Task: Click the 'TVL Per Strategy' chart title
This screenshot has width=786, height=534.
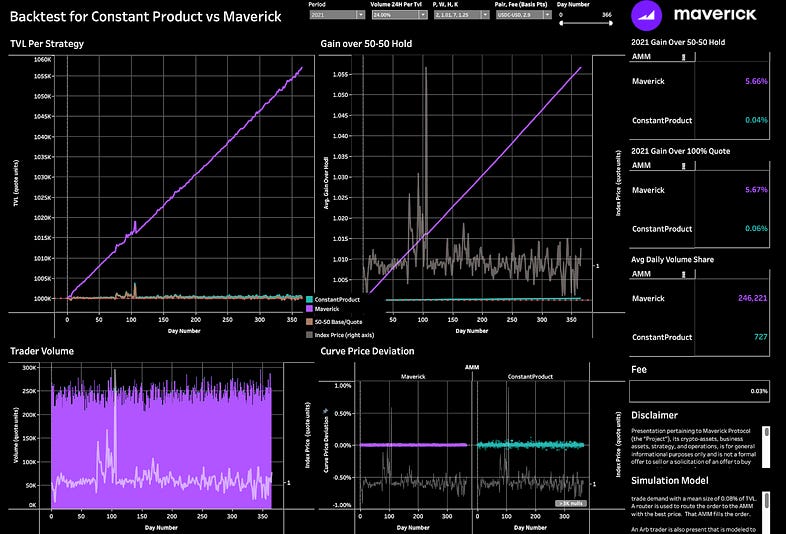Action: click(x=47, y=44)
